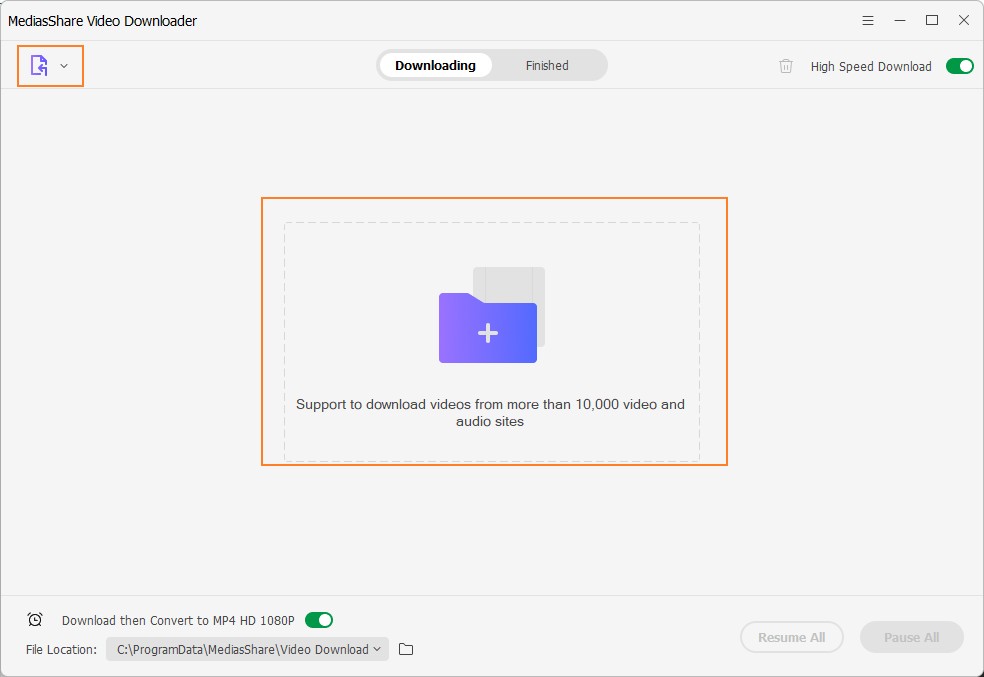Disable the High Speed Download switch
This screenshot has width=984, height=677.
click(x=959, y=66)
